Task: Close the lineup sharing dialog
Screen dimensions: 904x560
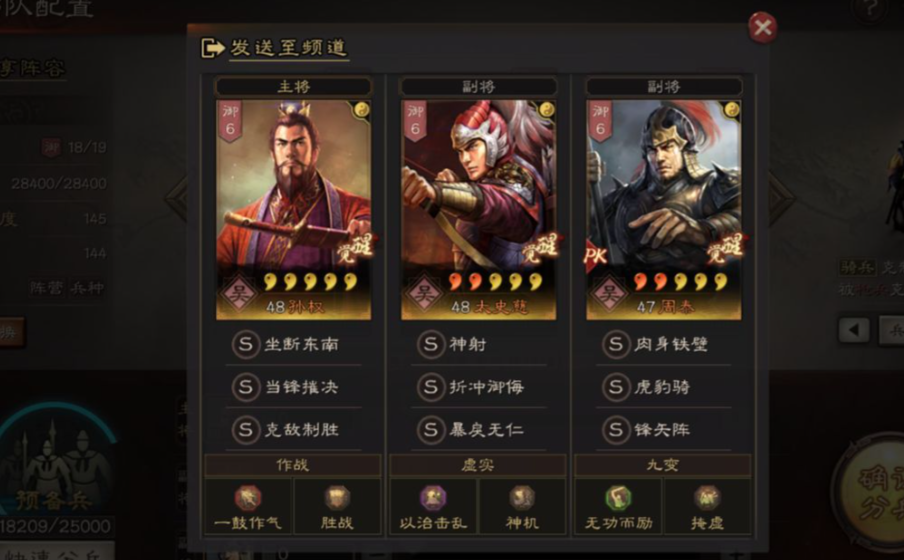Action: (762, 27)
